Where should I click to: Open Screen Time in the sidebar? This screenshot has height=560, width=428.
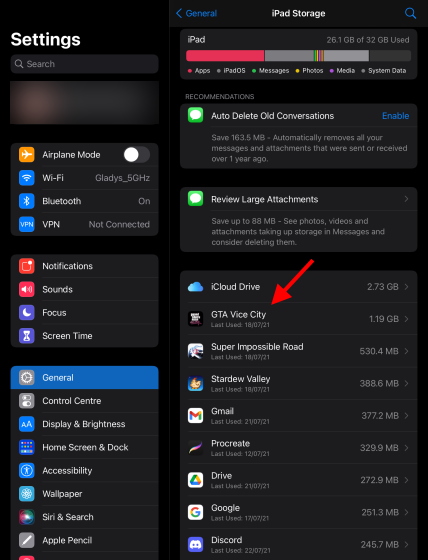[84, 336]
